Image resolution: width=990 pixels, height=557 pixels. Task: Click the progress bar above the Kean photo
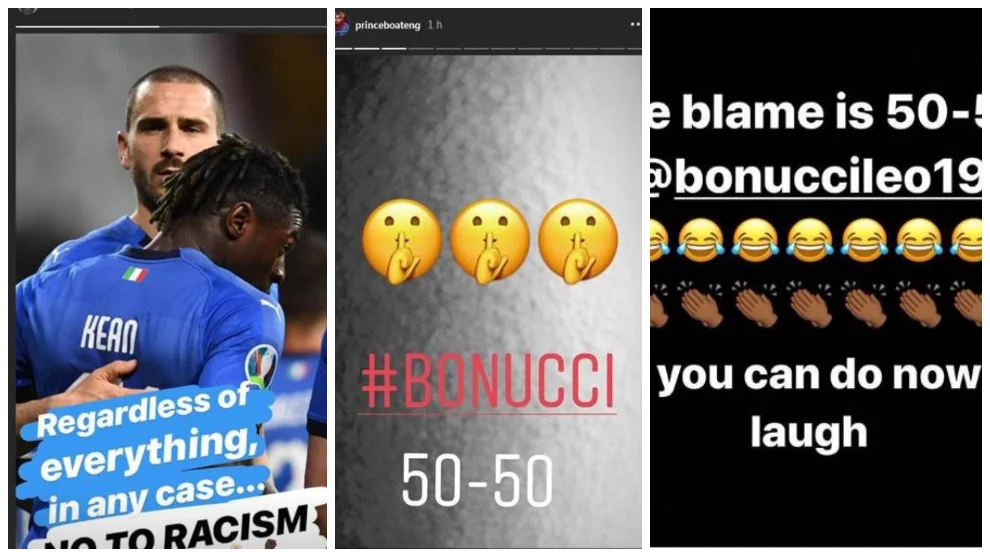point(171,27)
